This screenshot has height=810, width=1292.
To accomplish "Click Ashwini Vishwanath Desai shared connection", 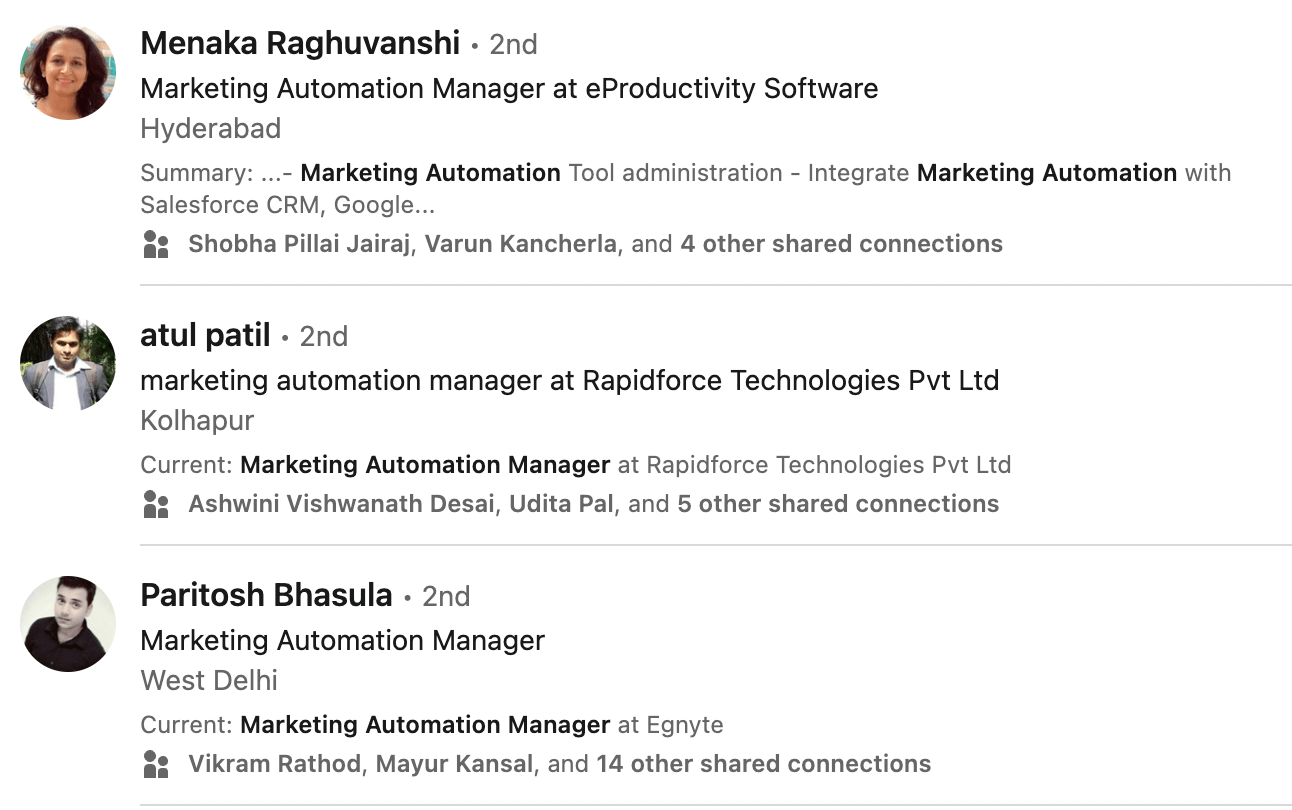I will click(x=341, y=504).
